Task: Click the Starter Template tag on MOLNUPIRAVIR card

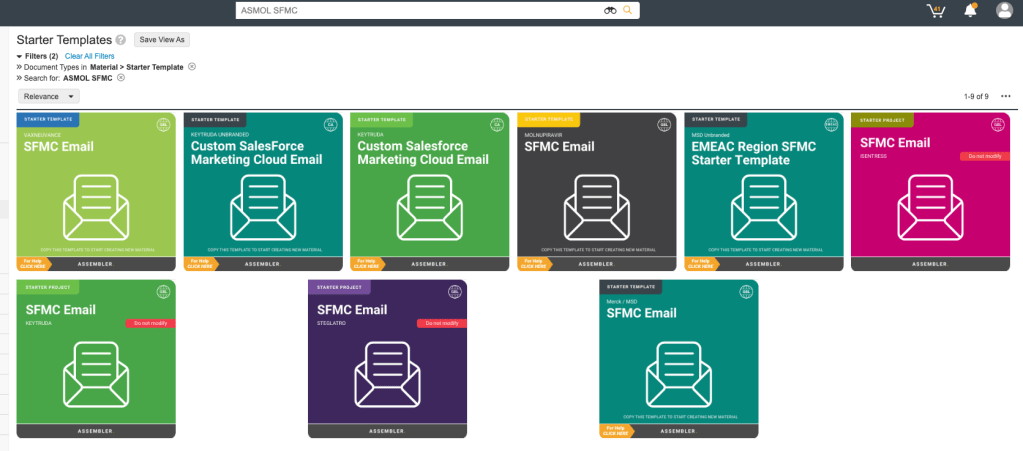Action: coord(549,119)
